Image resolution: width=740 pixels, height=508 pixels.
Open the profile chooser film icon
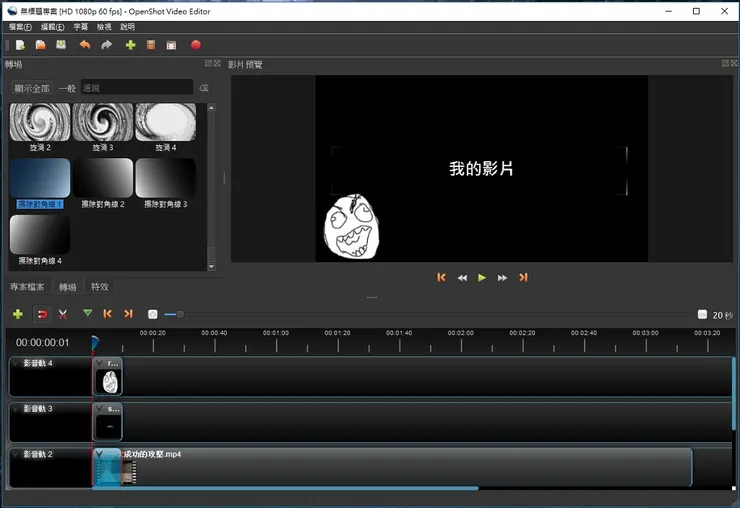151,45
